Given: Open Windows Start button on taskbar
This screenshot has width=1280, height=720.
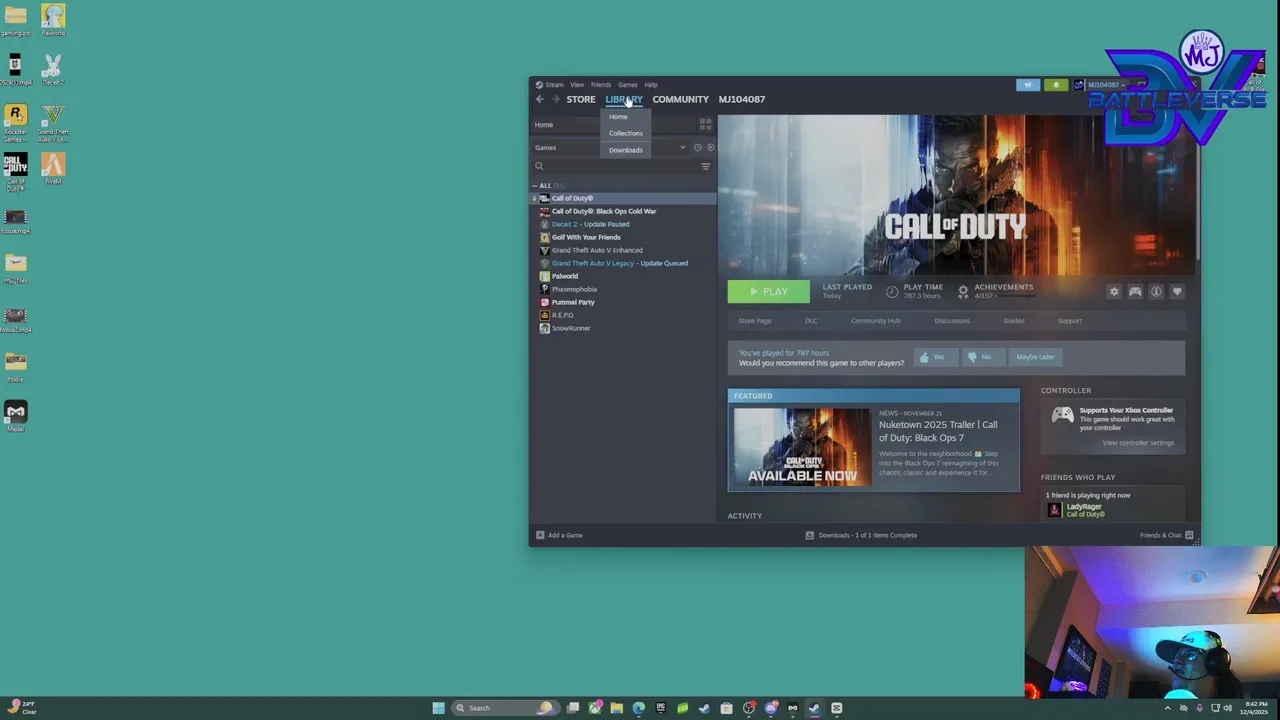Looking at the screenshot, I should click(x=438, y=708).
